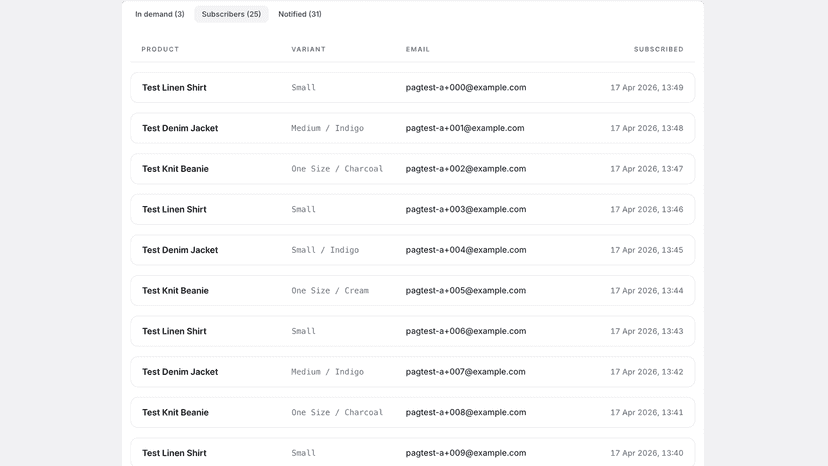
Task: Click email pagtest-a+007@example.com
Action: 465,372
